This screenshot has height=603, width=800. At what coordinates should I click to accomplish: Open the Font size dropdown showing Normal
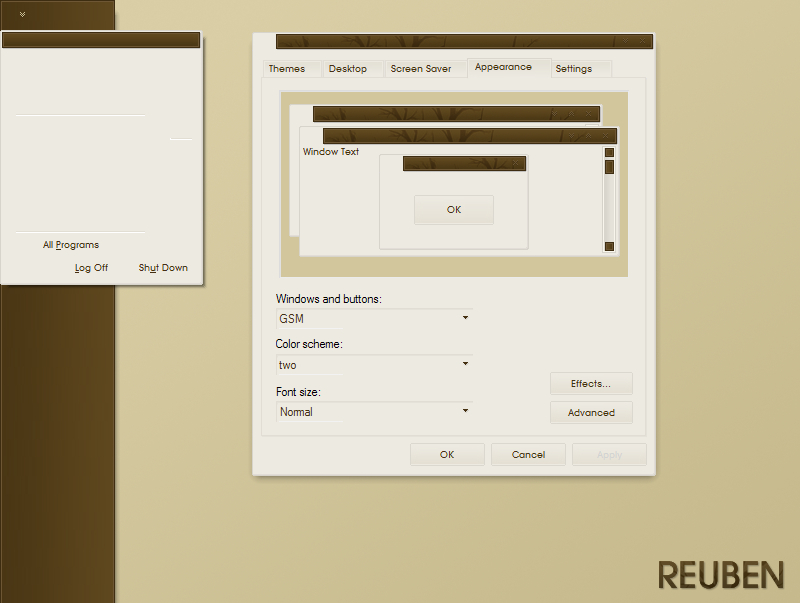click(374, 412)
